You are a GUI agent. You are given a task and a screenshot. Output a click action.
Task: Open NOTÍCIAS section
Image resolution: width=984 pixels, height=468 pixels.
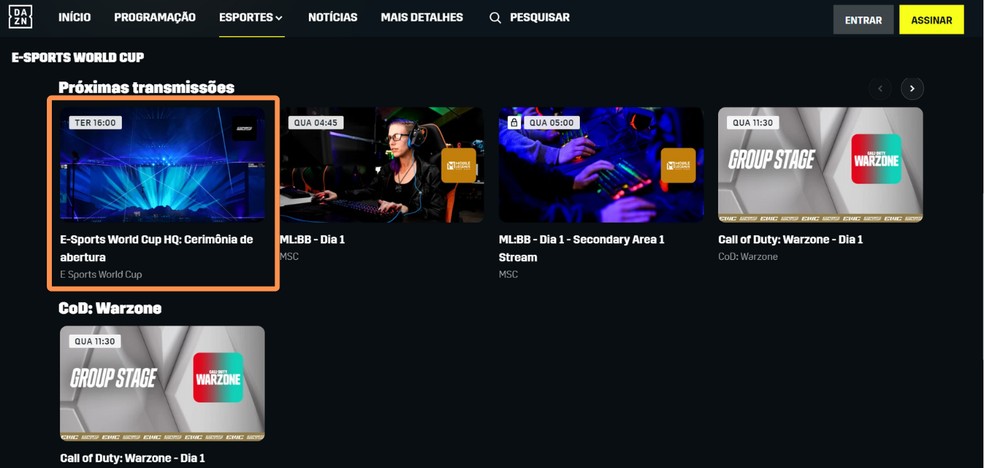333,18
